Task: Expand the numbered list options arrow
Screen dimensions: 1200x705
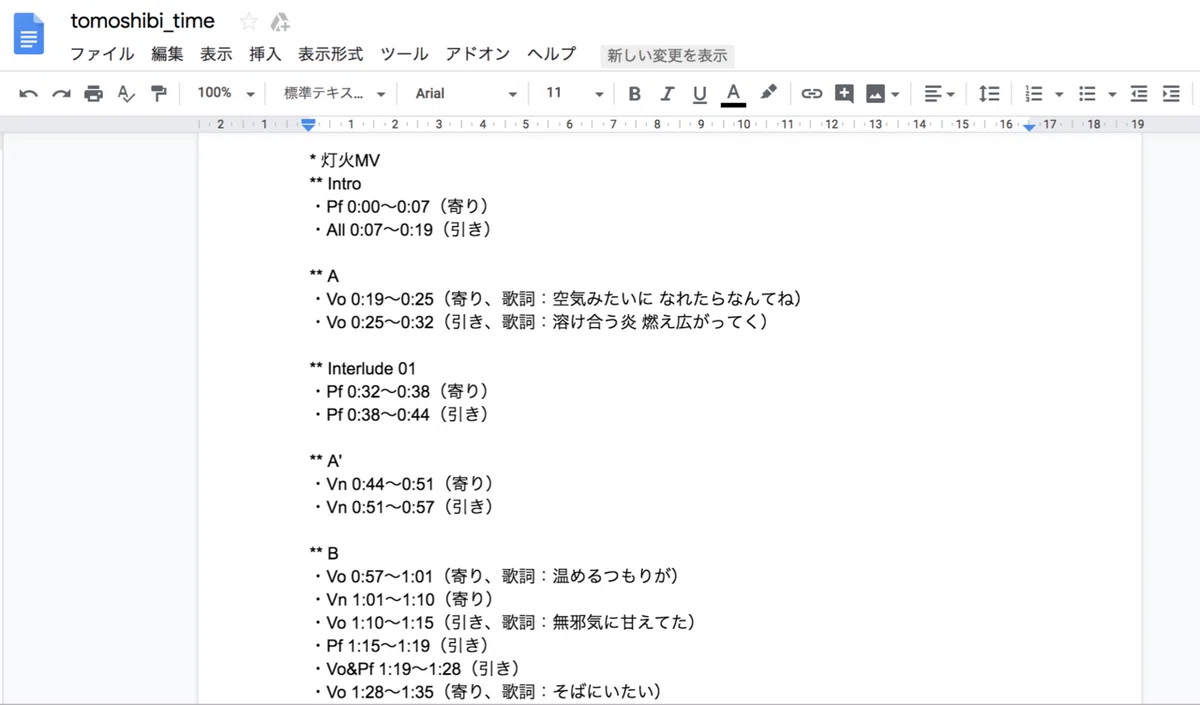Action: coord(1058,94)
